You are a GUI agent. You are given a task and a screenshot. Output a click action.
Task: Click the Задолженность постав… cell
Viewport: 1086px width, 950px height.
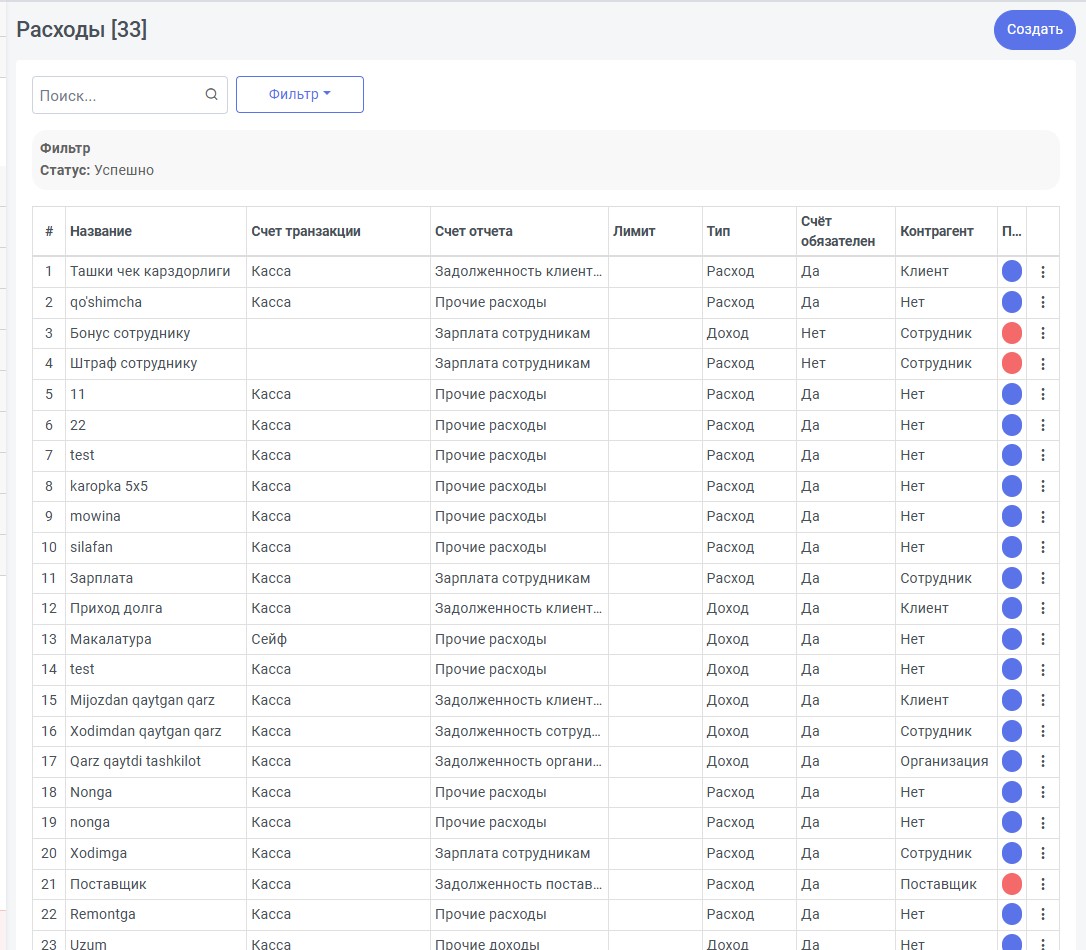[x=518, y=884]
